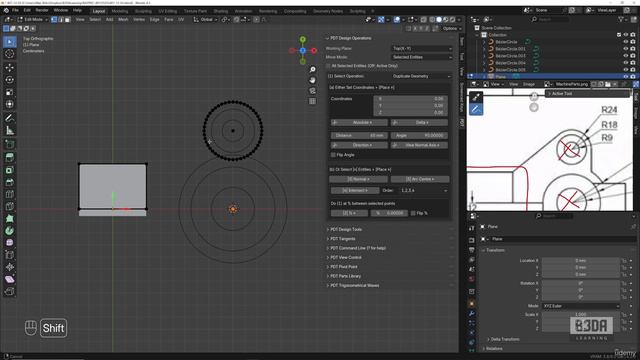Select the Rip Region tool

click(x=9, y=291)
